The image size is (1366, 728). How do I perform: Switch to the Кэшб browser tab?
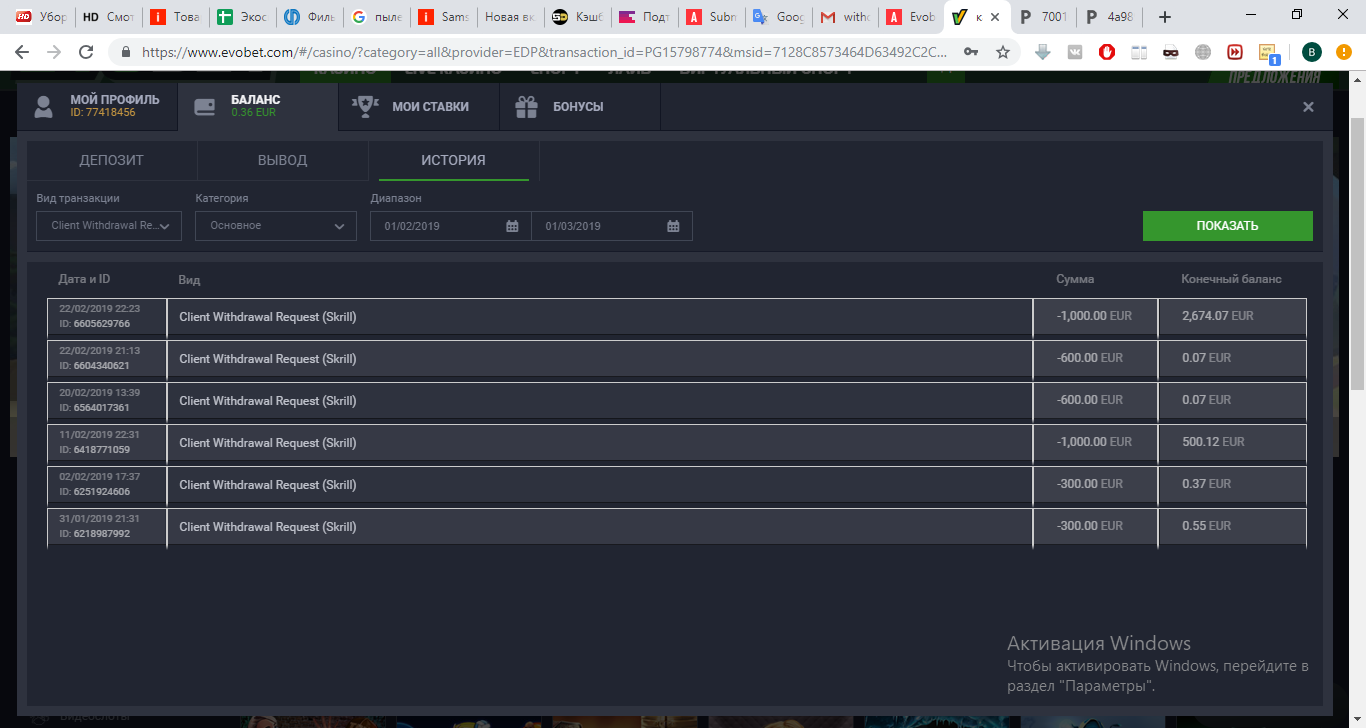point(577,17)
